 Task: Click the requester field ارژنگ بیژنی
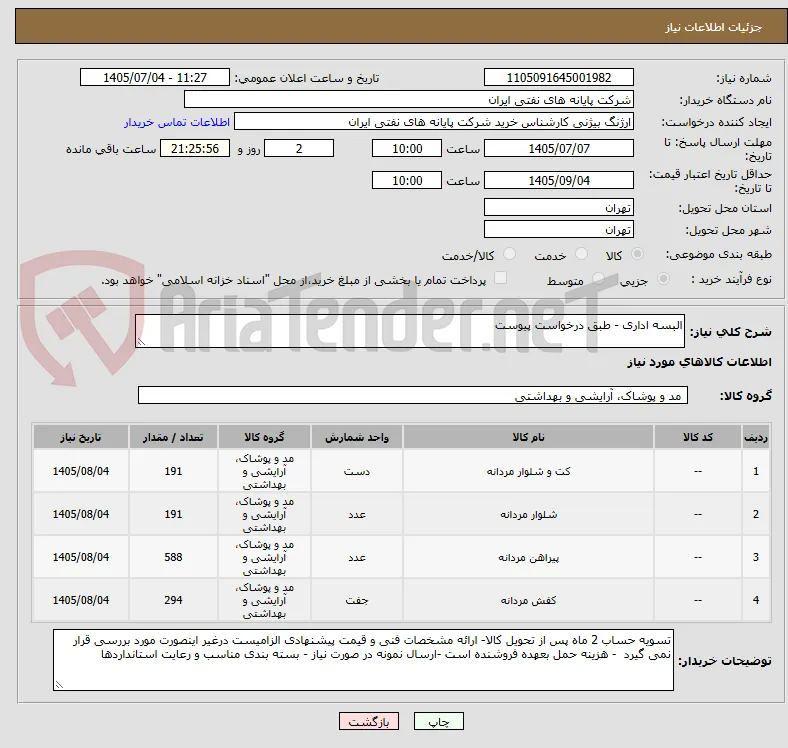(x=434, y=122)
